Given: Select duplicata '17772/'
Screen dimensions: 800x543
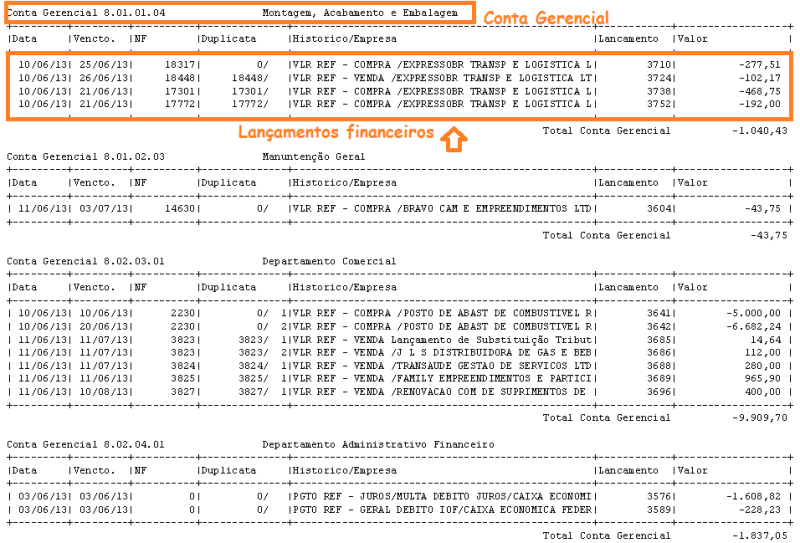Looking at the screenshot, I should coord(250,104).
